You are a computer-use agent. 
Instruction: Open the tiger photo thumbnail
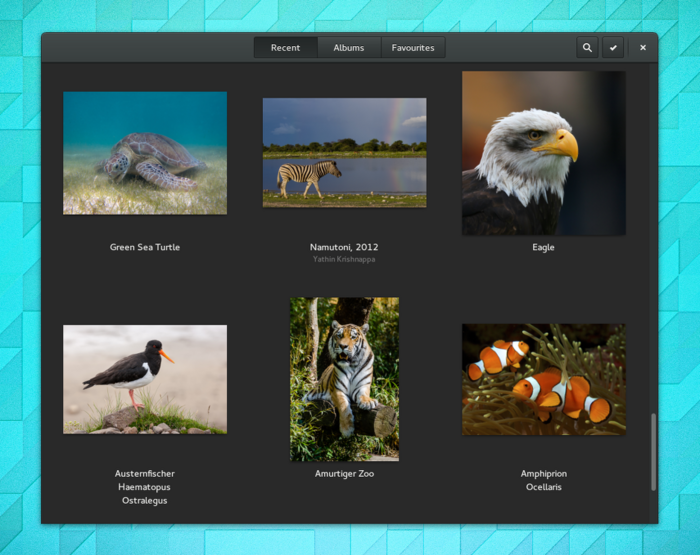344,379
